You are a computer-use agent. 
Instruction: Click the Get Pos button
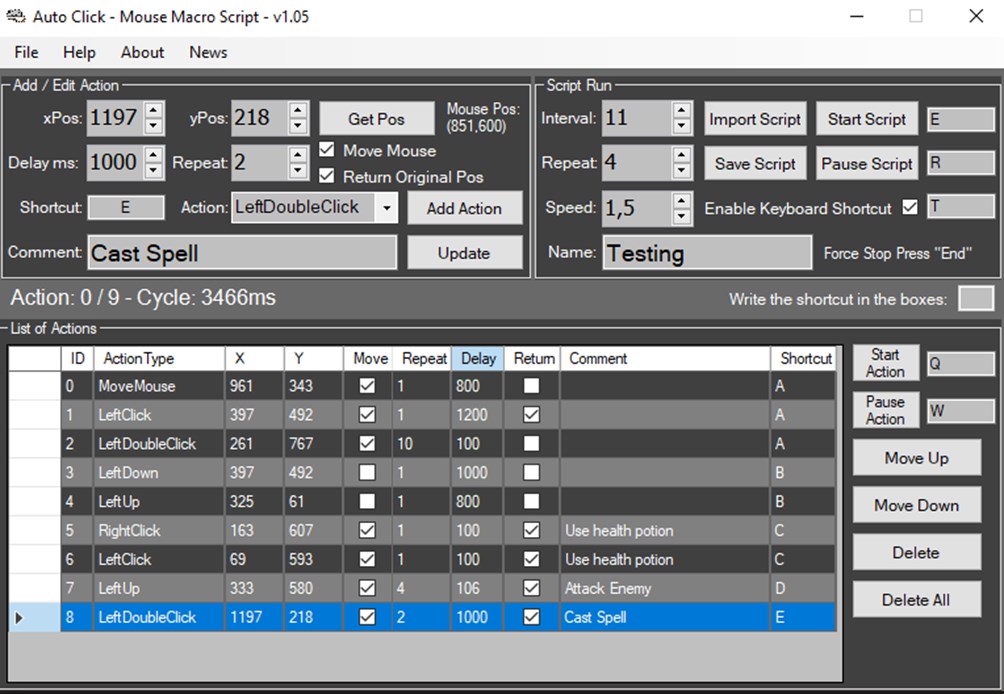[x=376, y=118]
